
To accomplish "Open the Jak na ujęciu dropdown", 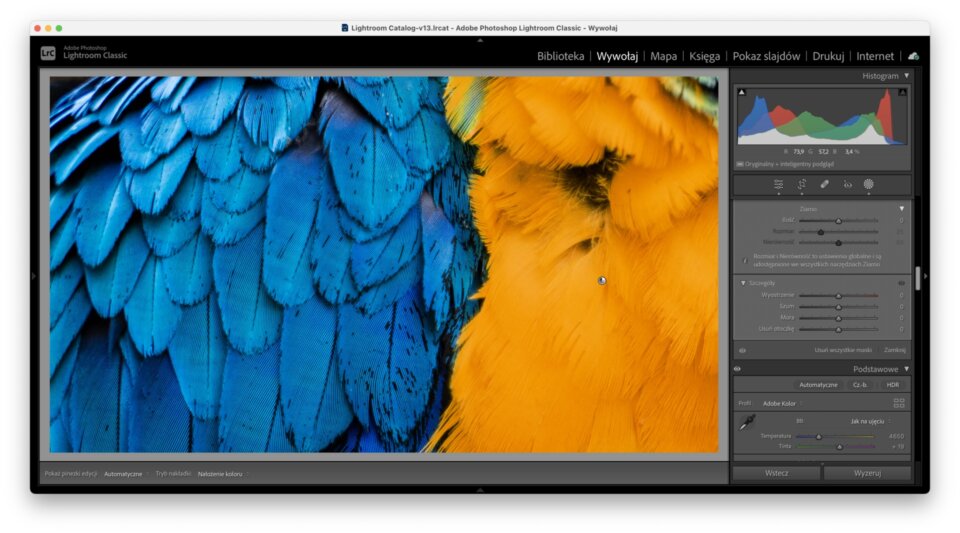I will 871,421.
